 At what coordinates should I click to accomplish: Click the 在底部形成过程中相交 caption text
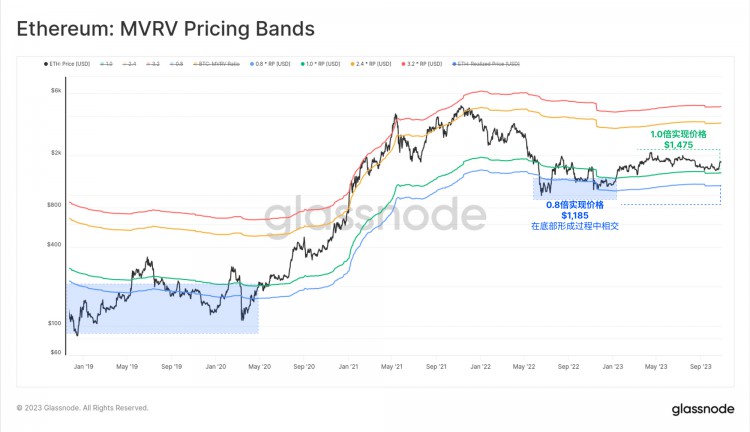pos(575,226)
